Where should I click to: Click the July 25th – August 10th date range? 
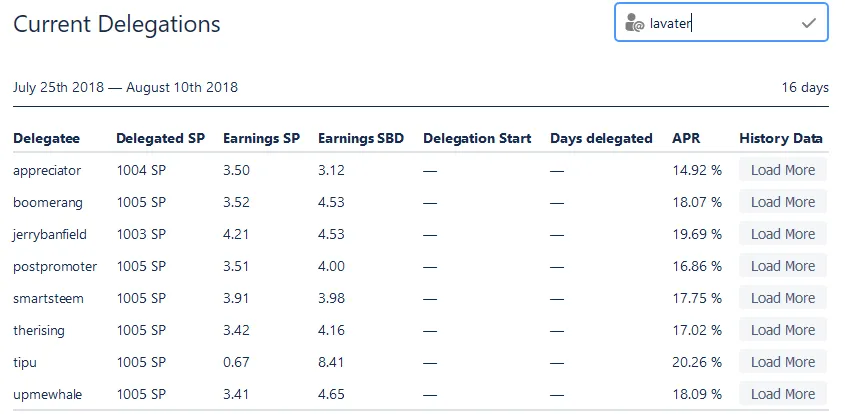(x=126, y=87)
